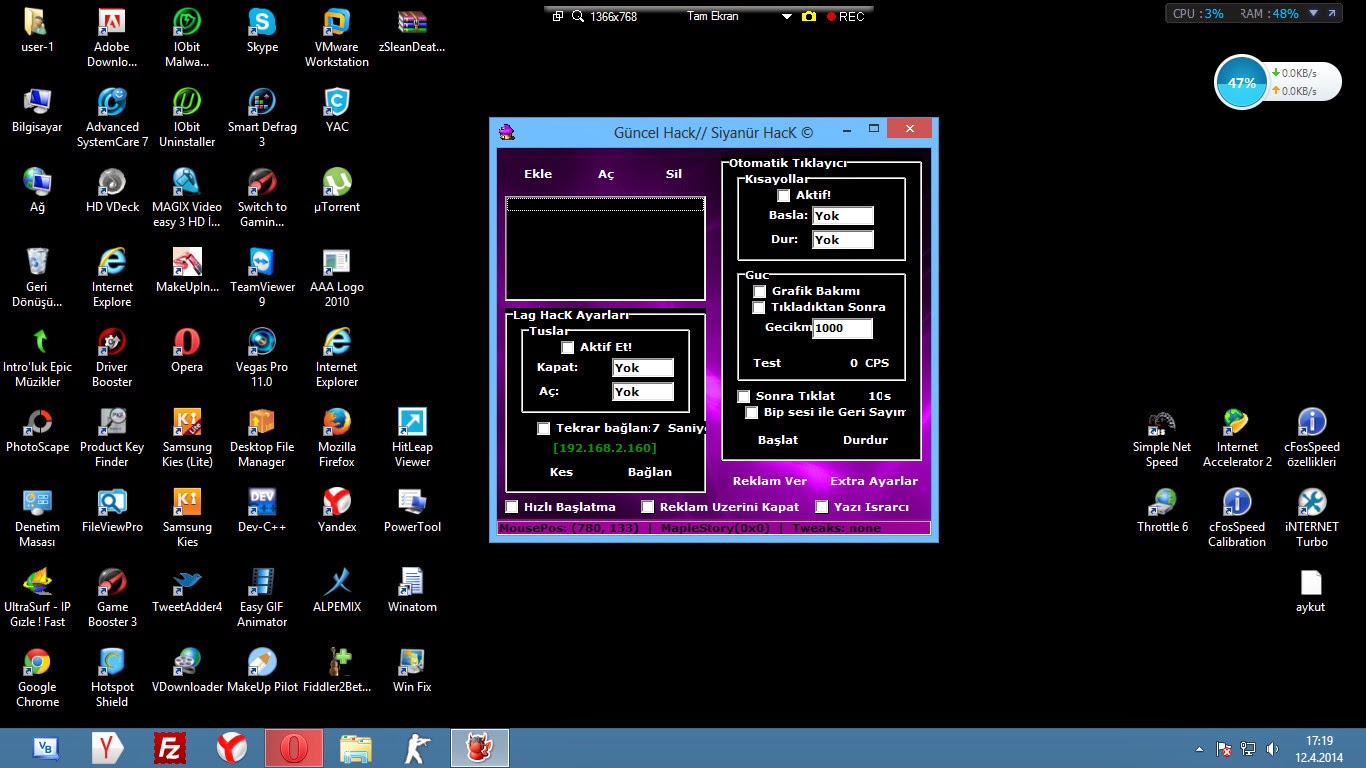The height and width of the screenshot is (768, 1366).
Task: Enable the Aktif Et! checkbox under Tuslar
Action: (x=568, y=348)
